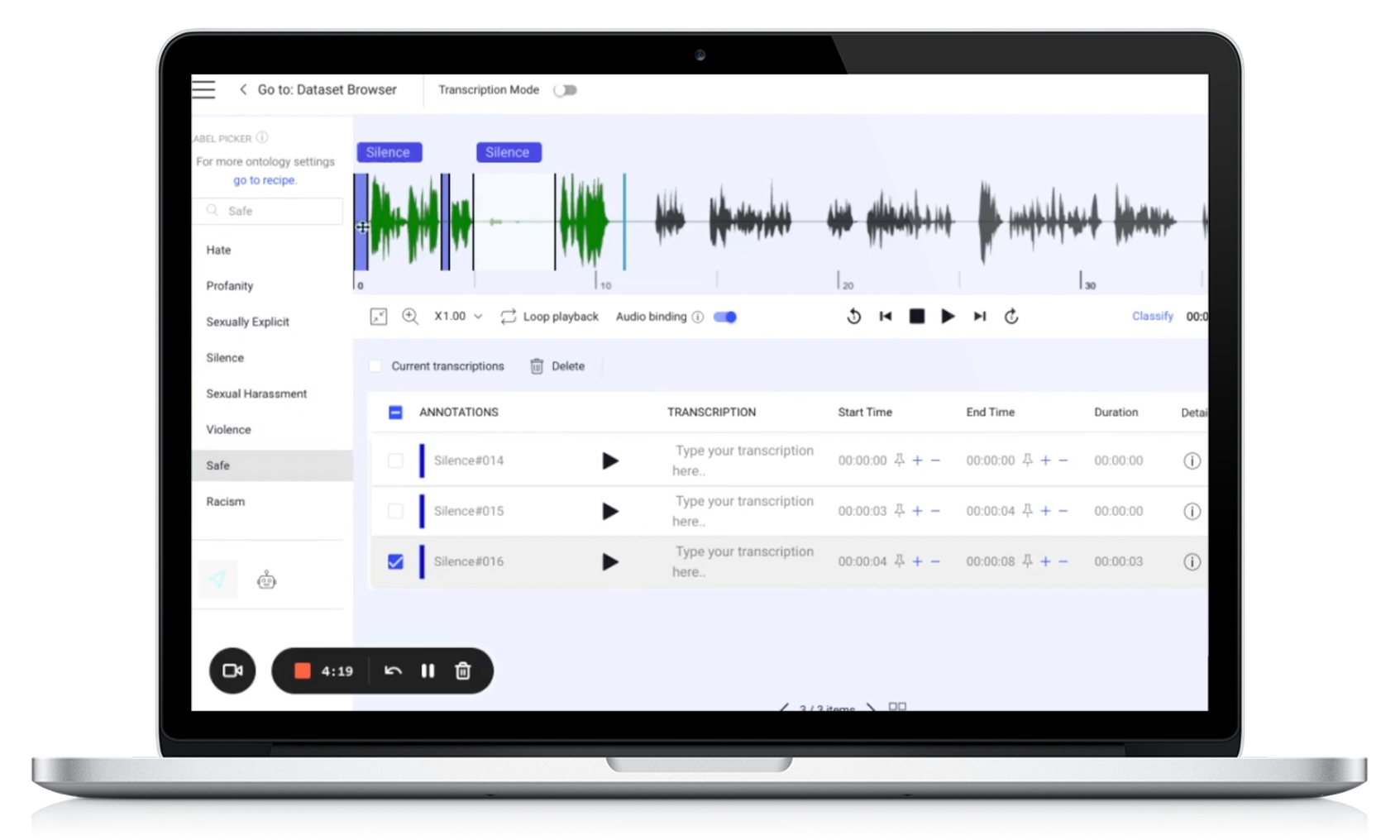
Task: Click the trash icon in recording bar
Action: coord(463,671)
